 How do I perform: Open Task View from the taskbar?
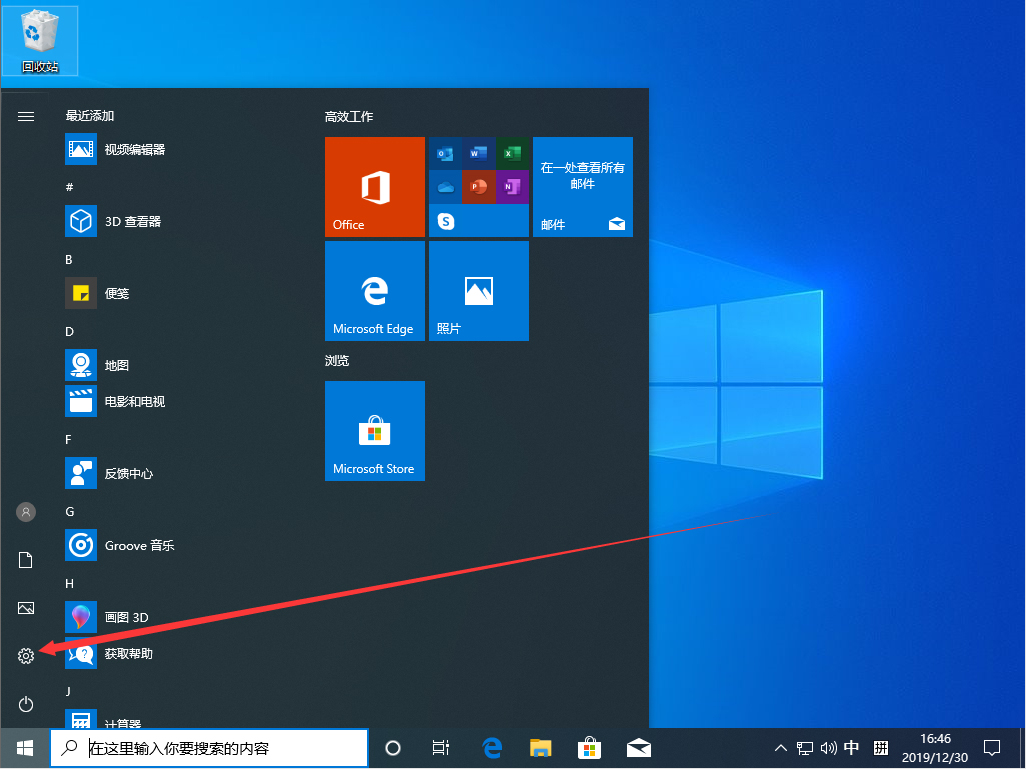click(x=441, y=747)
